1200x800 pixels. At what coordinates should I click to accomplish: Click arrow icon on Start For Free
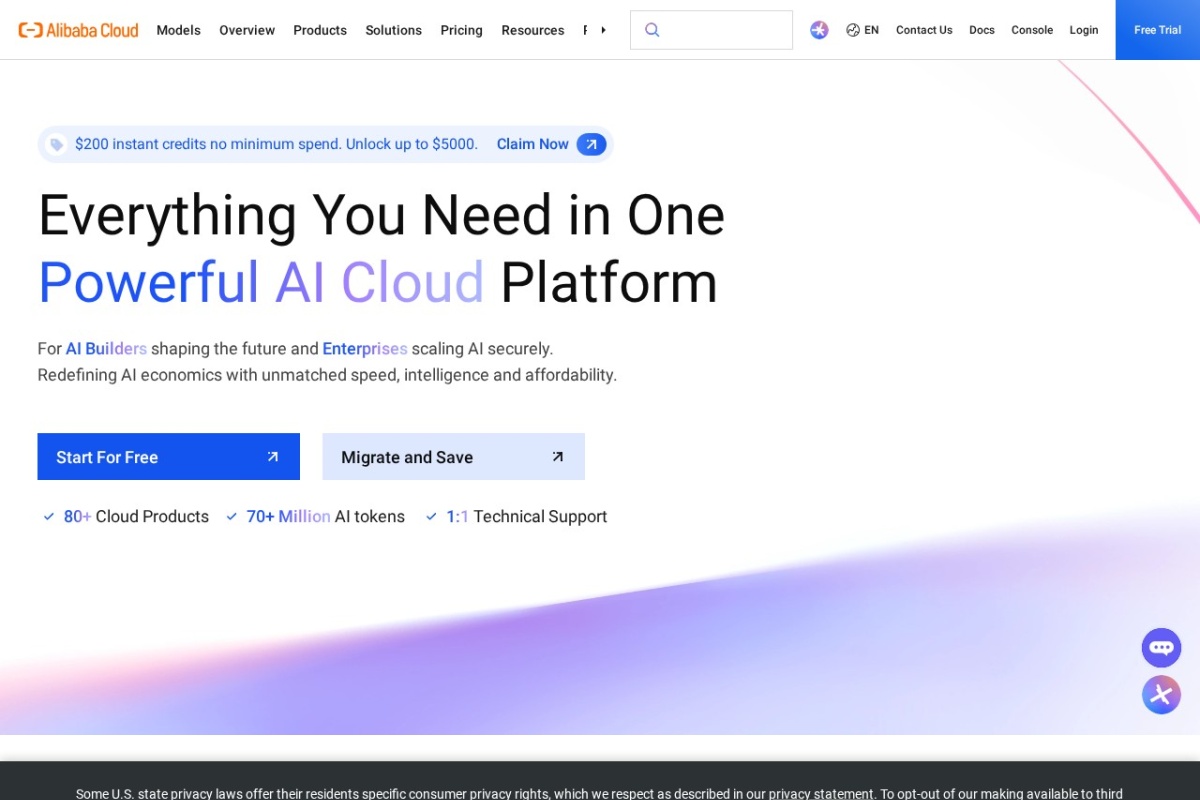point(272,457)
